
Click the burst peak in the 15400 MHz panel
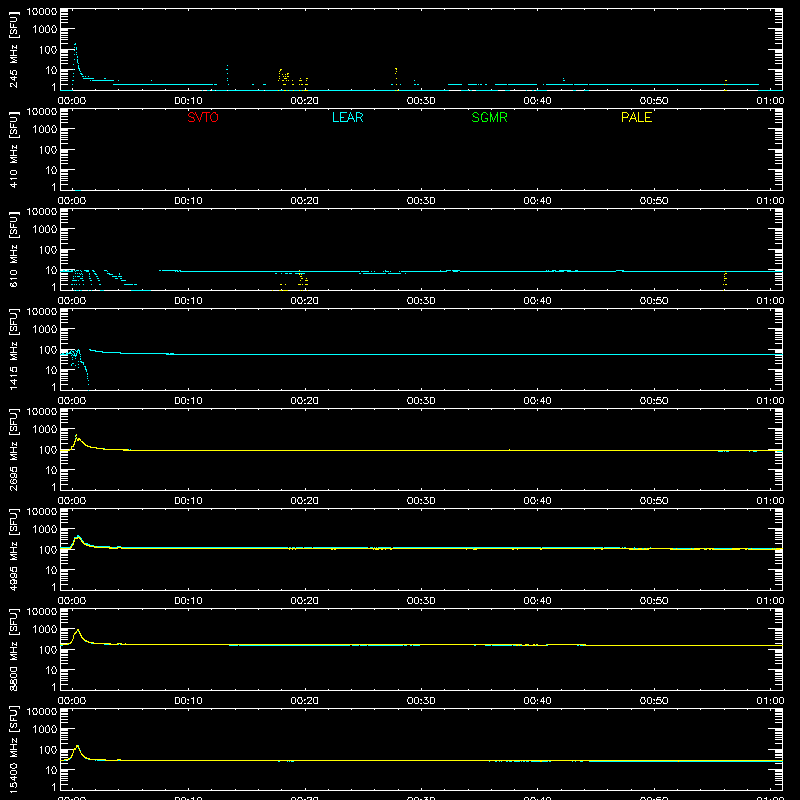[78, 746]
